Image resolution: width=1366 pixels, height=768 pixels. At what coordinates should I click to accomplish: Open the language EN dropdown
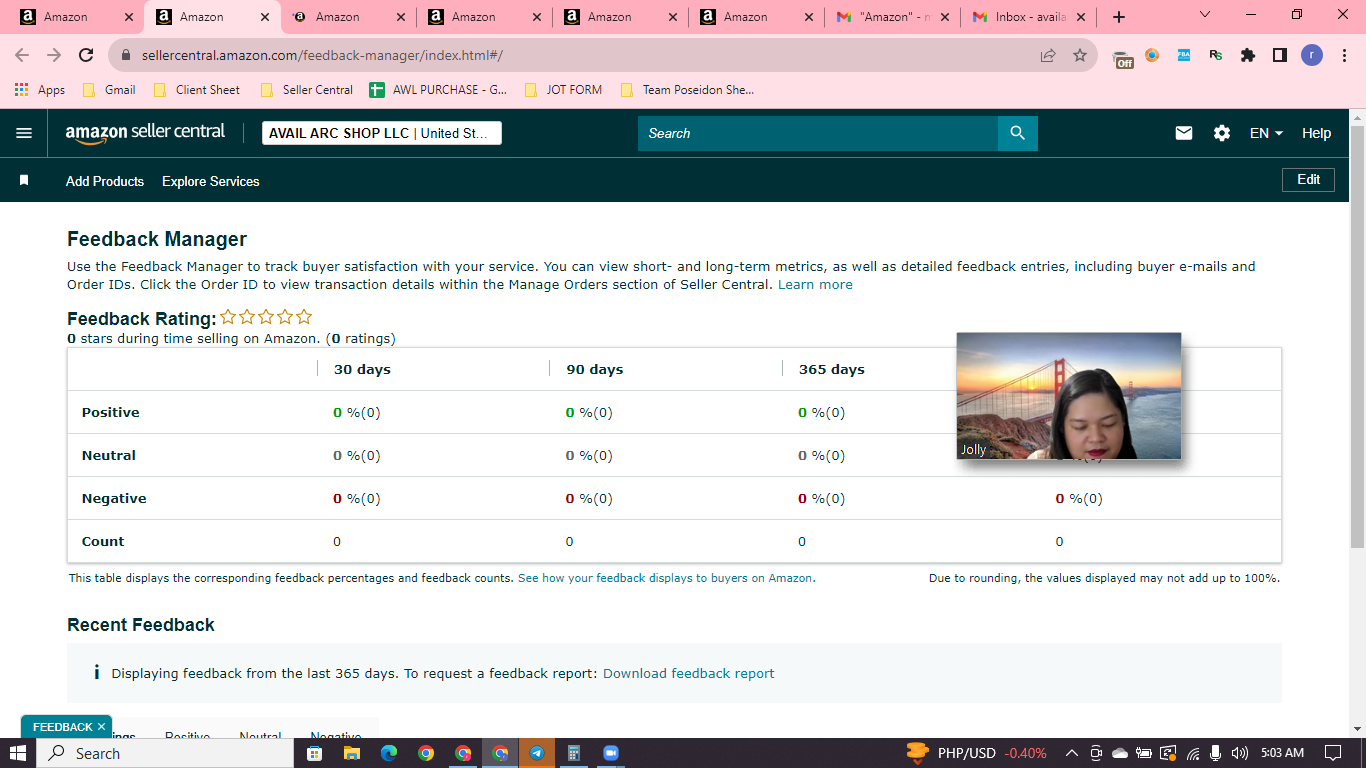point(1266,133)
